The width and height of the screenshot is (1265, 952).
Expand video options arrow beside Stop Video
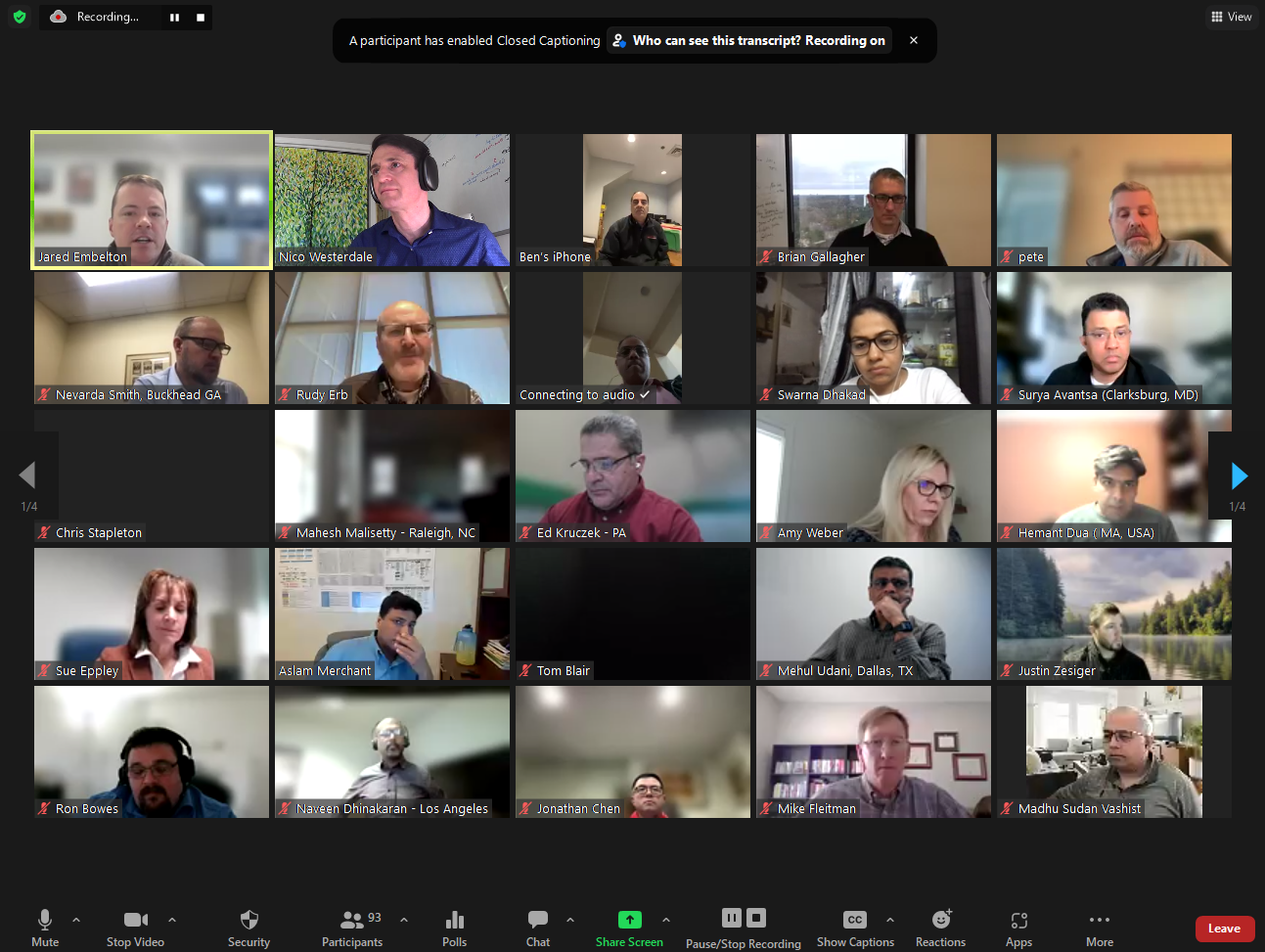[172, 920]
